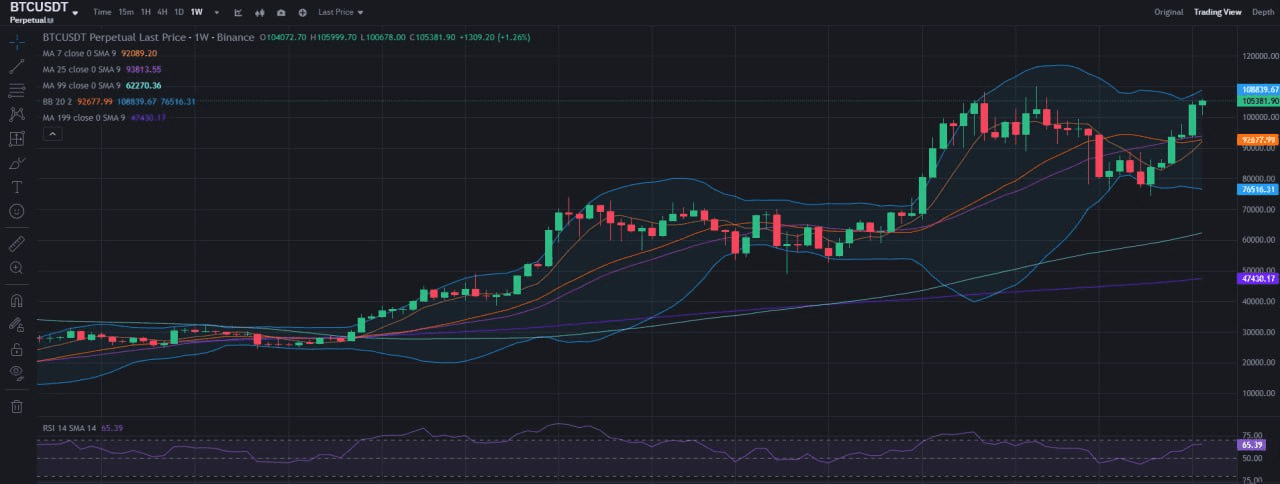
Task: Click the plus add icon in toolbar
Action: [301, 12]
